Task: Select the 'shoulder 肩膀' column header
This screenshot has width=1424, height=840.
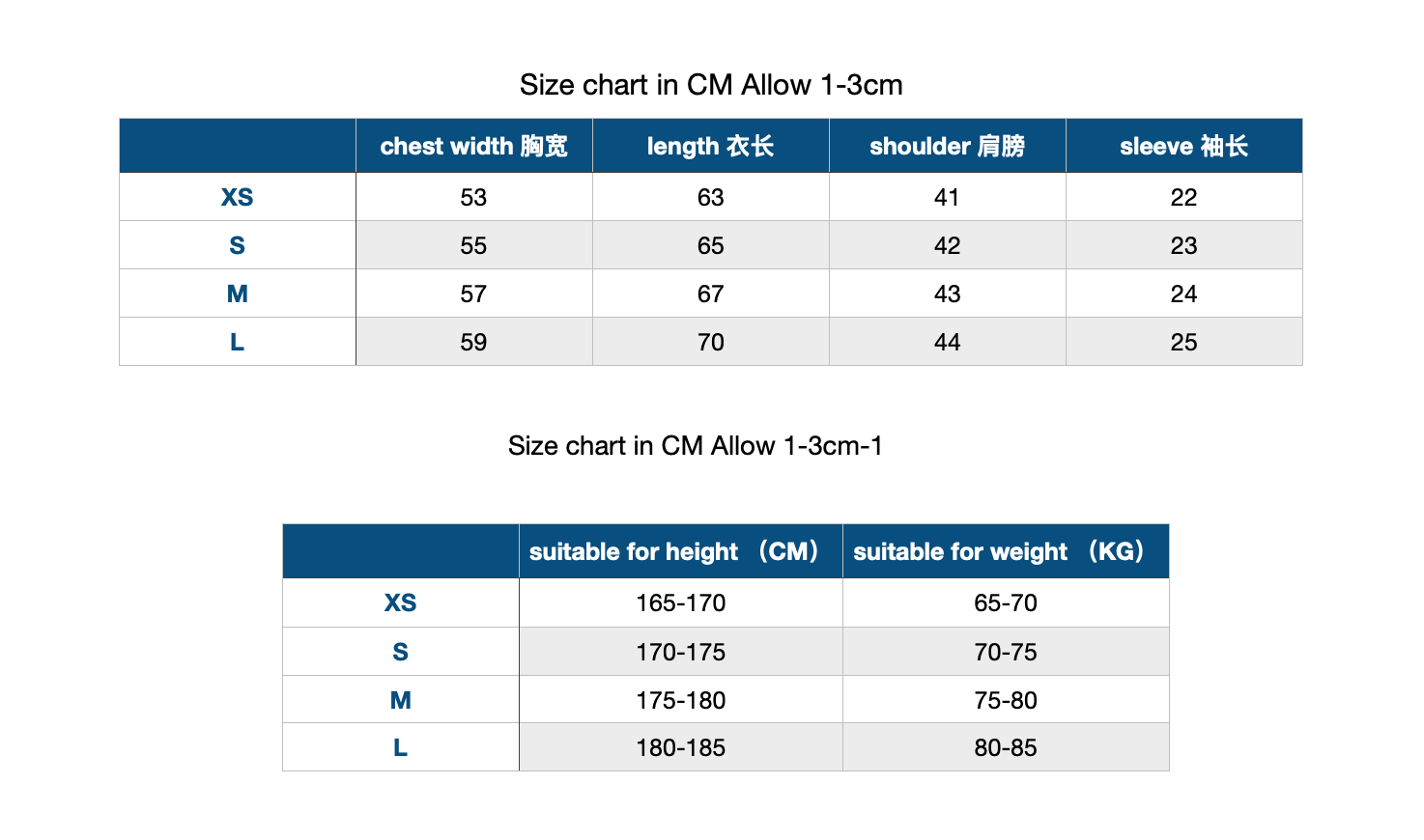Action: pos(947,146)
